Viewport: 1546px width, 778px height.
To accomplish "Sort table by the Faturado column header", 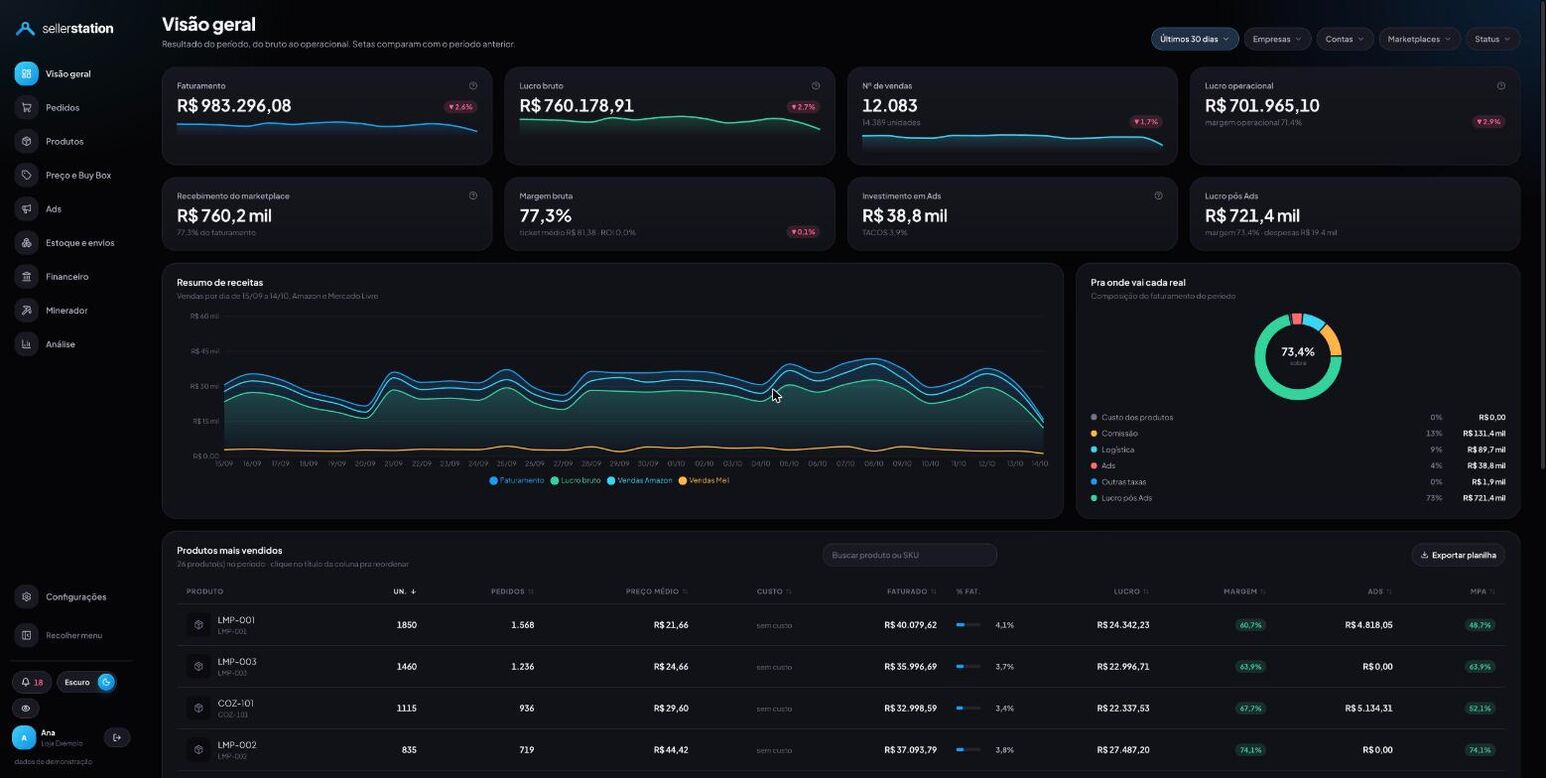I will tap(911, 592).
